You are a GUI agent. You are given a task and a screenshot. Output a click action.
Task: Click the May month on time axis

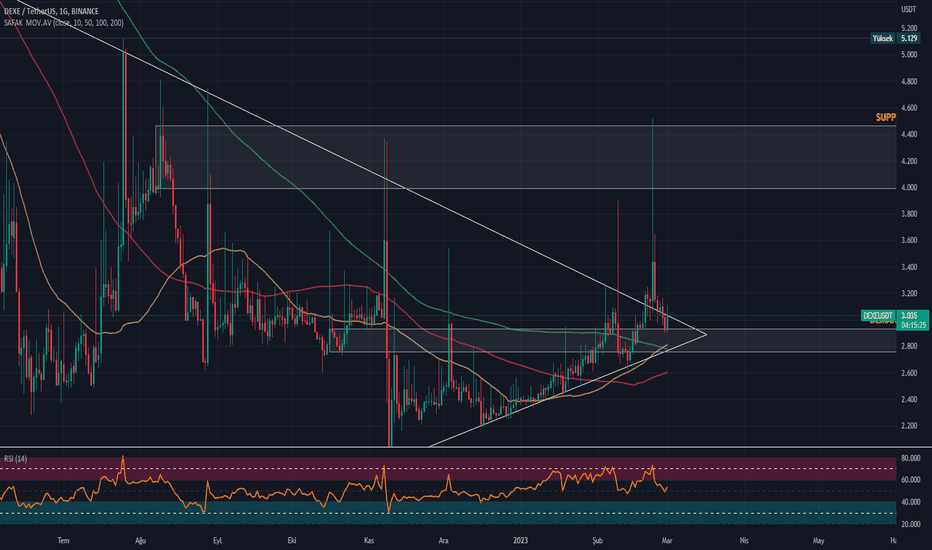point(818,540)
